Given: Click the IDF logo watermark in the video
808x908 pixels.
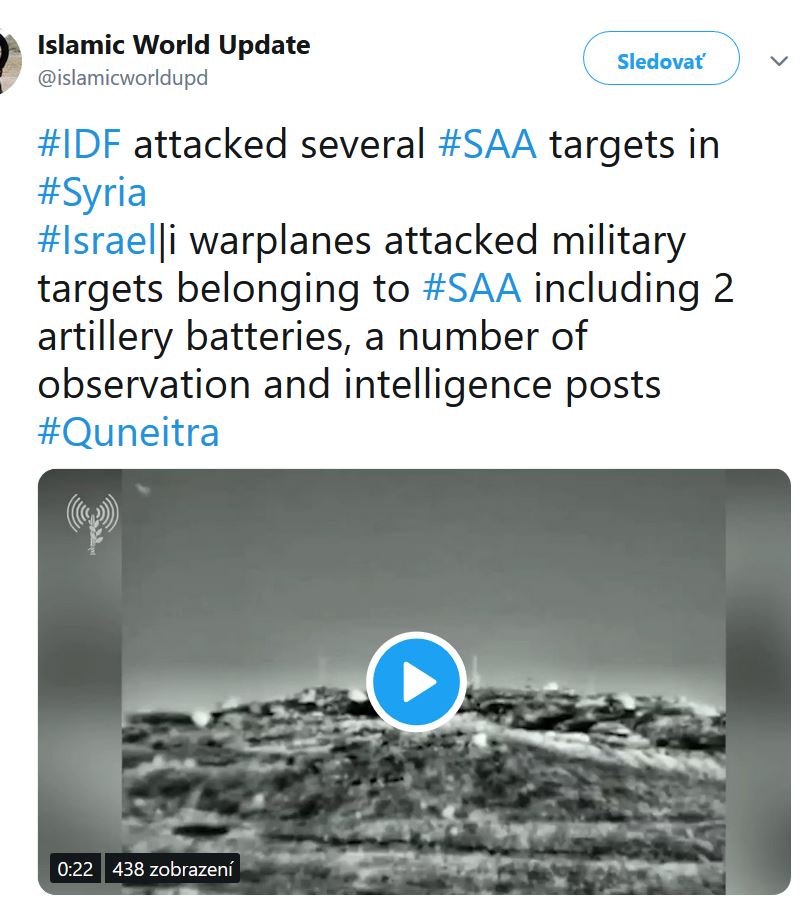Looking at the screenshot, I should (x=92, y=522).
